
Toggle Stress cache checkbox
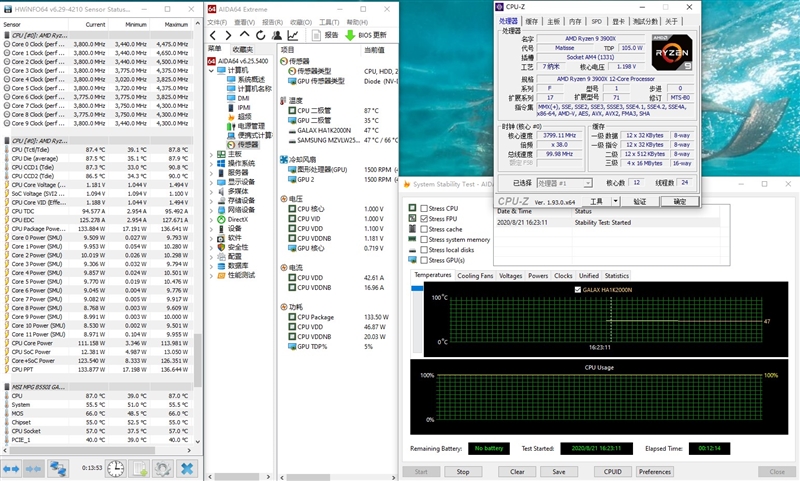[424, 229]
